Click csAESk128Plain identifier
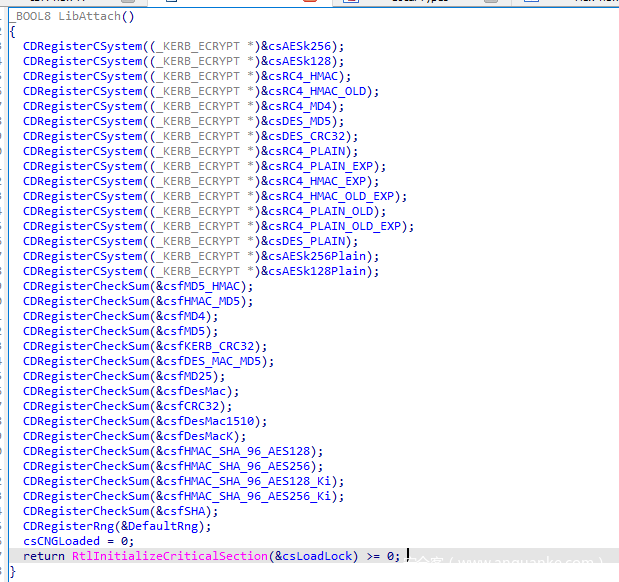This screenshot has height=582, width=619. tap(317, 271)
